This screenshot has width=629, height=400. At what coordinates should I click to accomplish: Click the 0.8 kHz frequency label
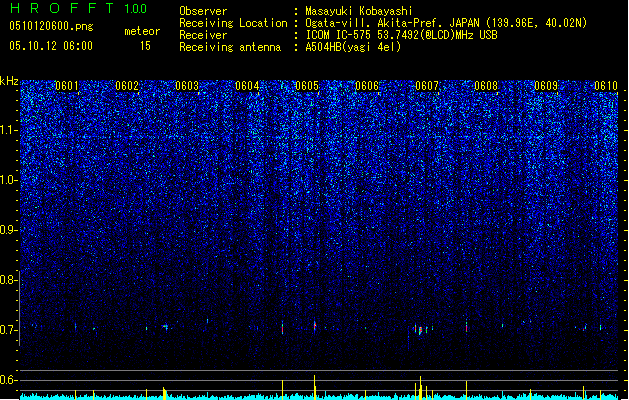coord(8,280)
